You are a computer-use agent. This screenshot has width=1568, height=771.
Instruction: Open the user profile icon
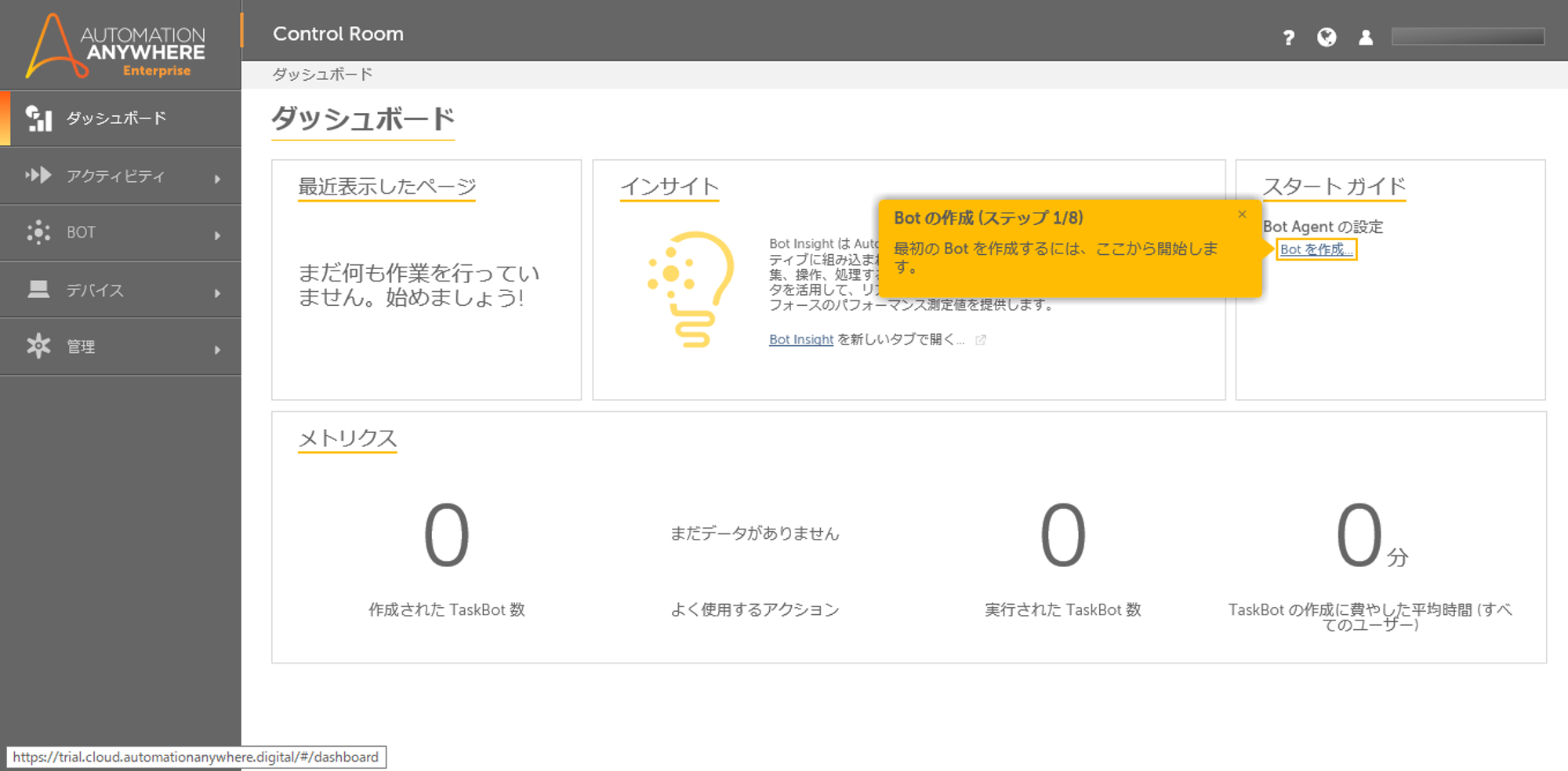click(1366, 37)
